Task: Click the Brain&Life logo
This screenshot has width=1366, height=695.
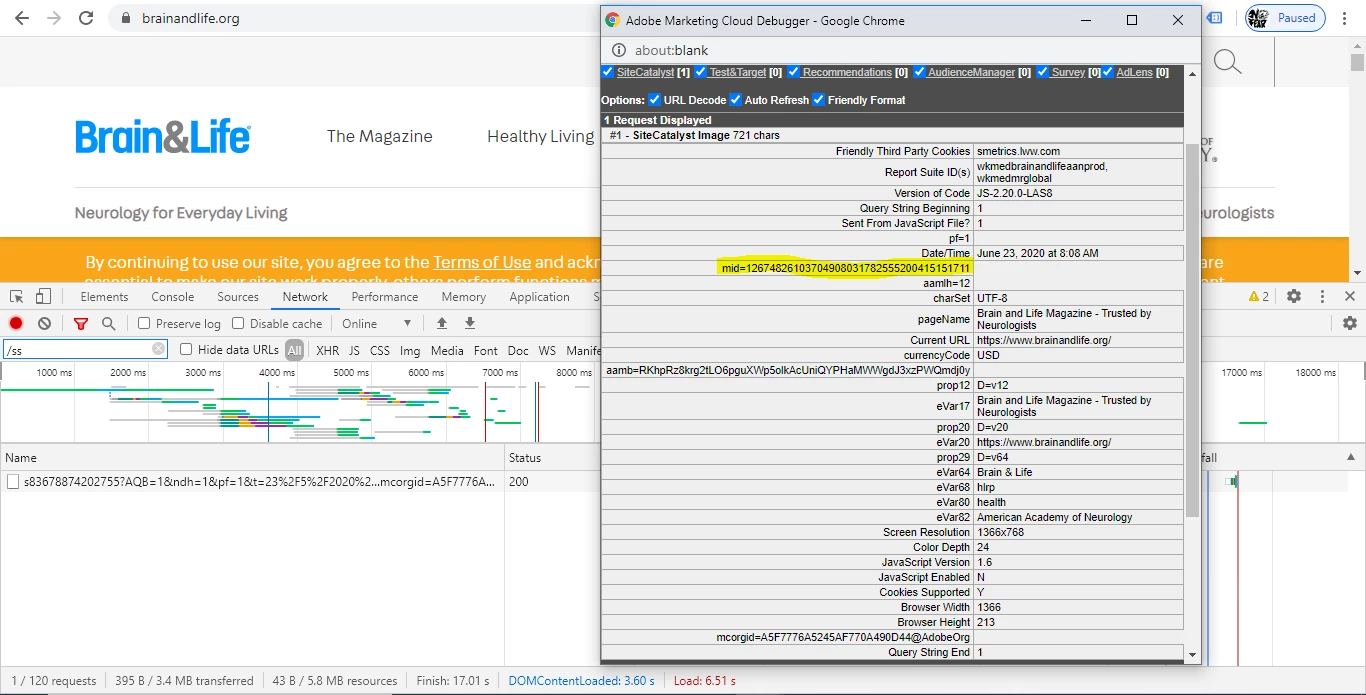Action: pyautogui.click(x=162, y=137)
